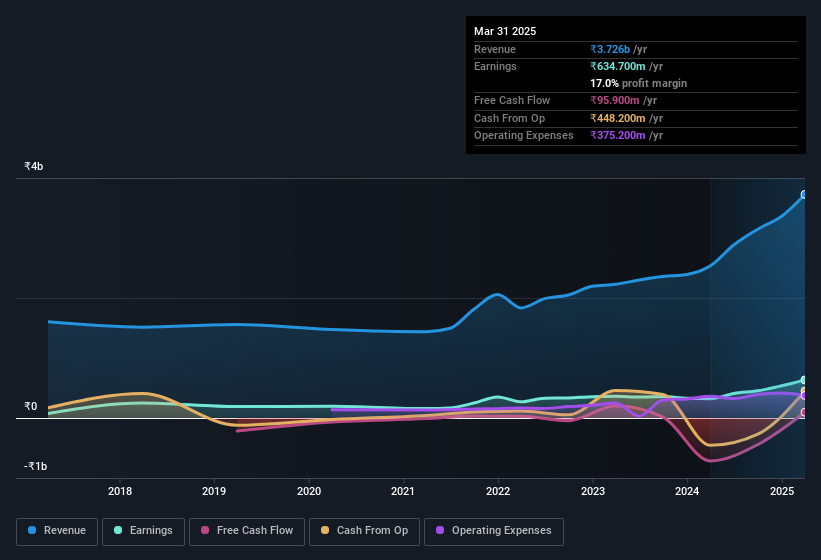Select the 2024 x-axis label
The width and height of the screenshot is (821, 560).
pyautogui.click(x=687, y=491)
